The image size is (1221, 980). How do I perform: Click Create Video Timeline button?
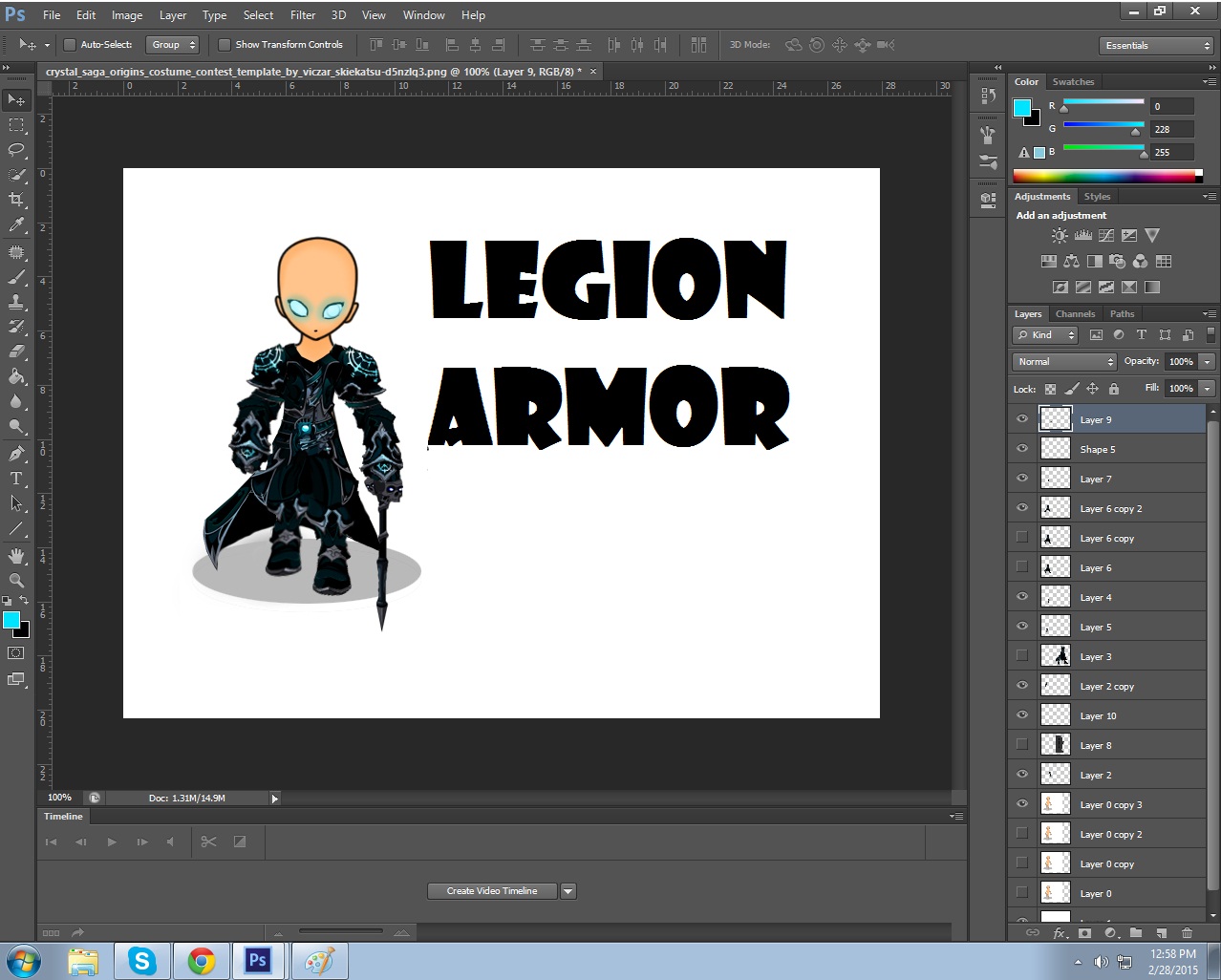click(x=492, y=891)
